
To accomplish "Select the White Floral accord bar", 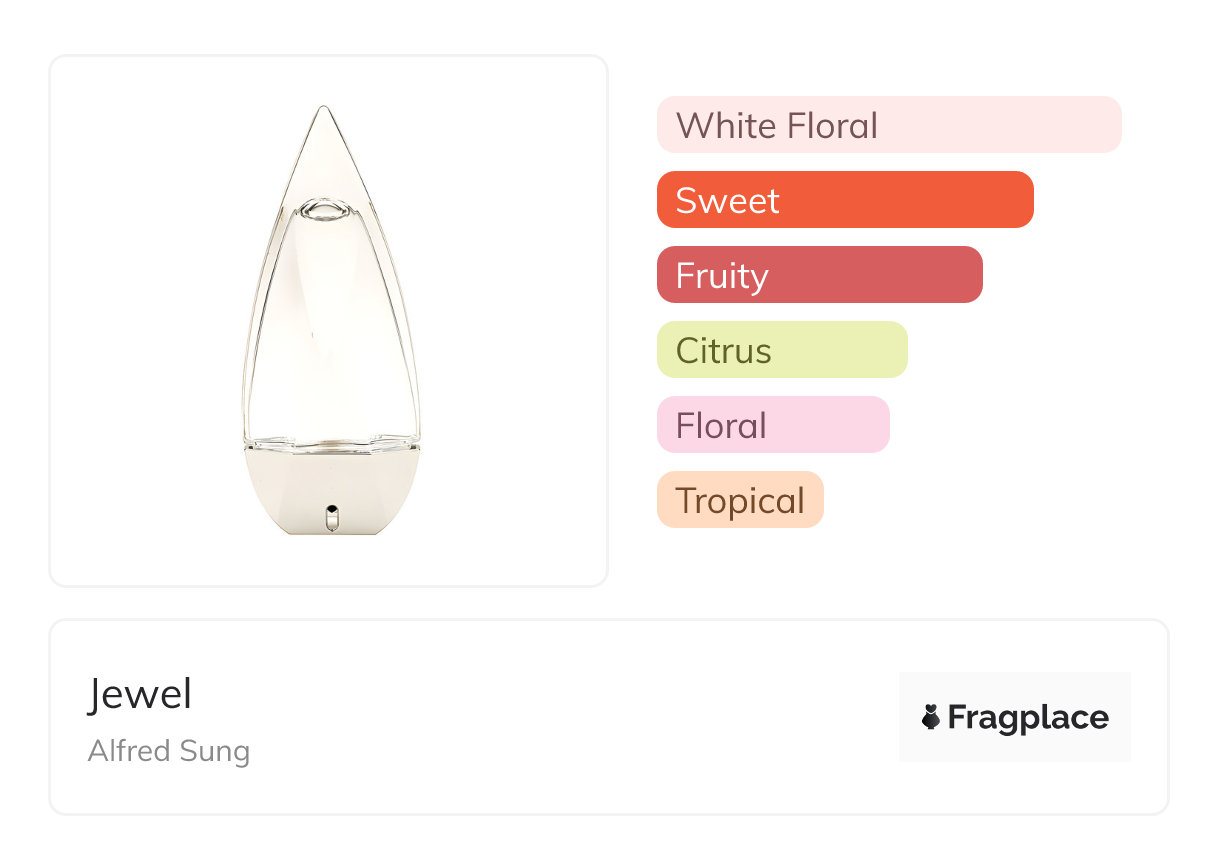I will 888,125.
